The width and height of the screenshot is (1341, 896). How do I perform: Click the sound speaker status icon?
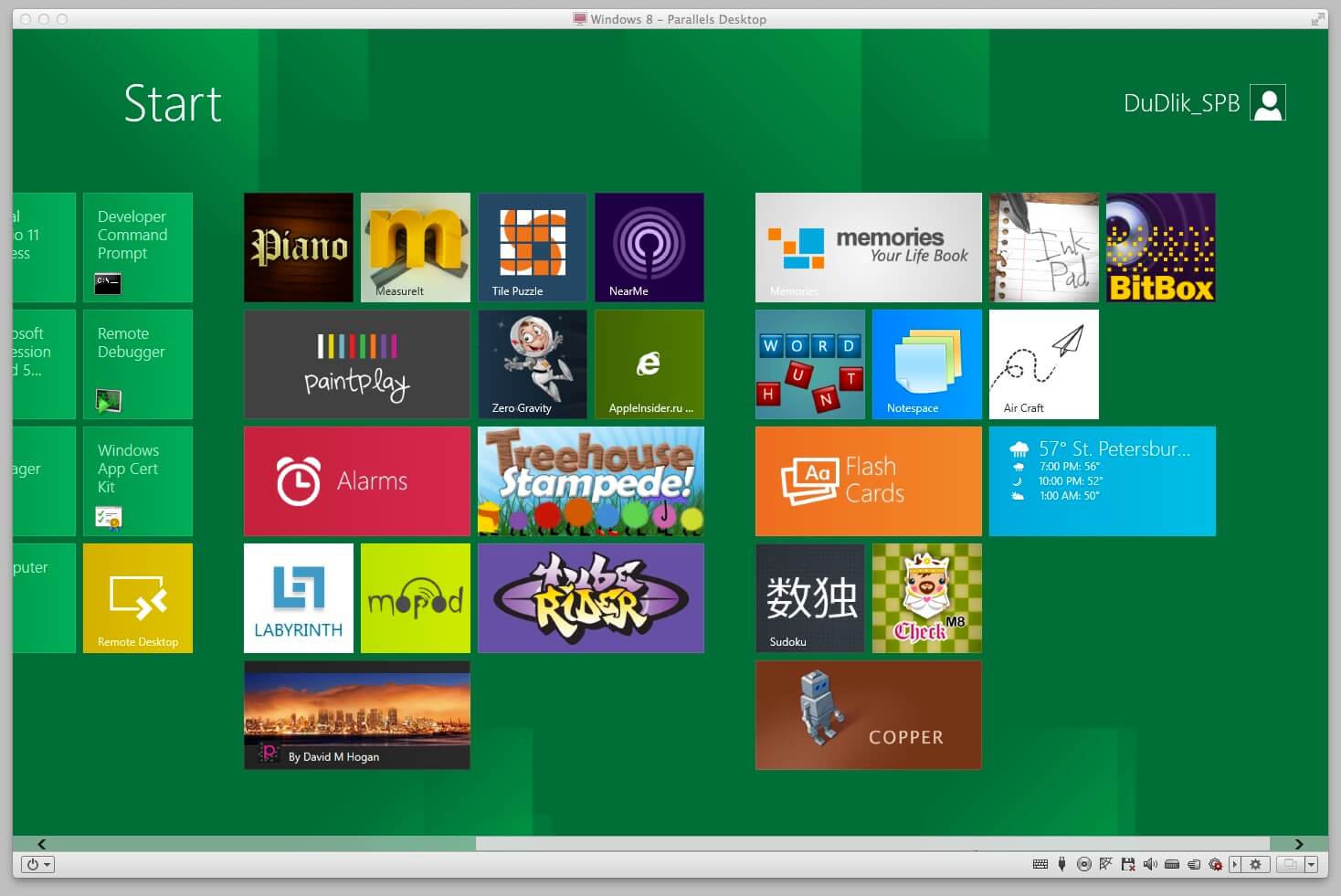[1150, 864]
